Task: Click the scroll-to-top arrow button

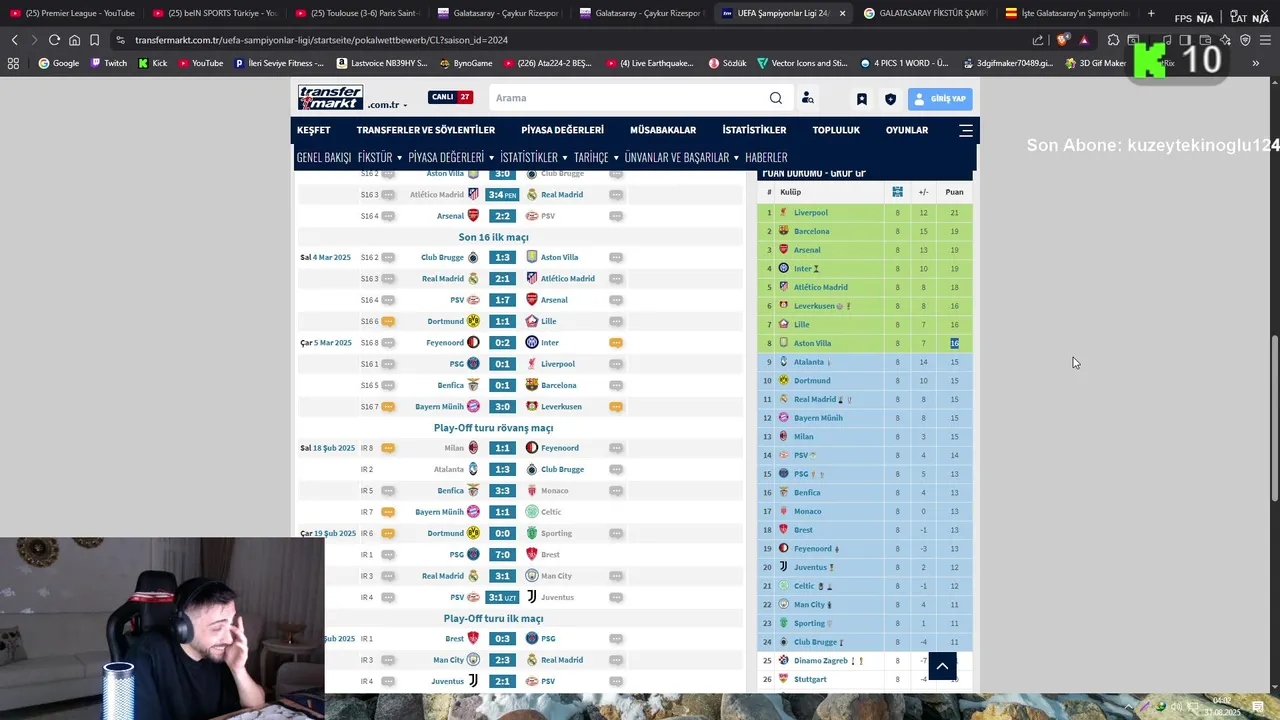Action: point(942,666)
